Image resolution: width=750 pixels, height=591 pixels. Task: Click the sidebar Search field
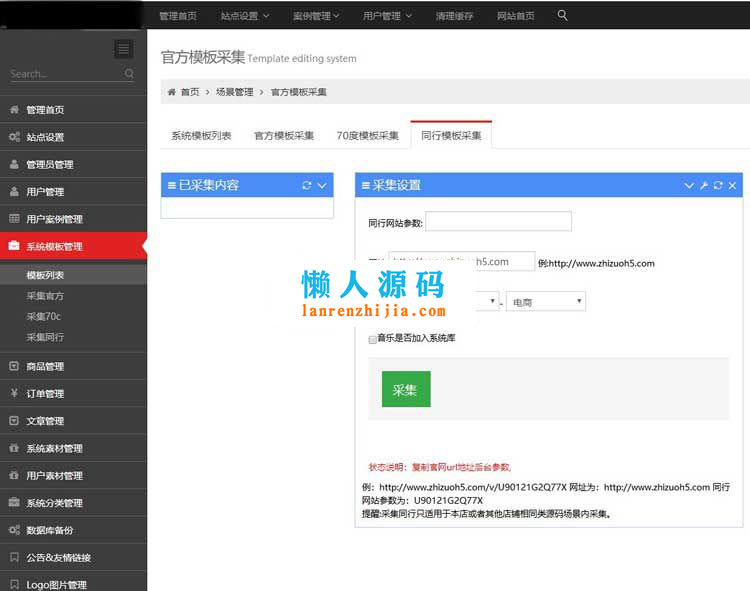64,74
